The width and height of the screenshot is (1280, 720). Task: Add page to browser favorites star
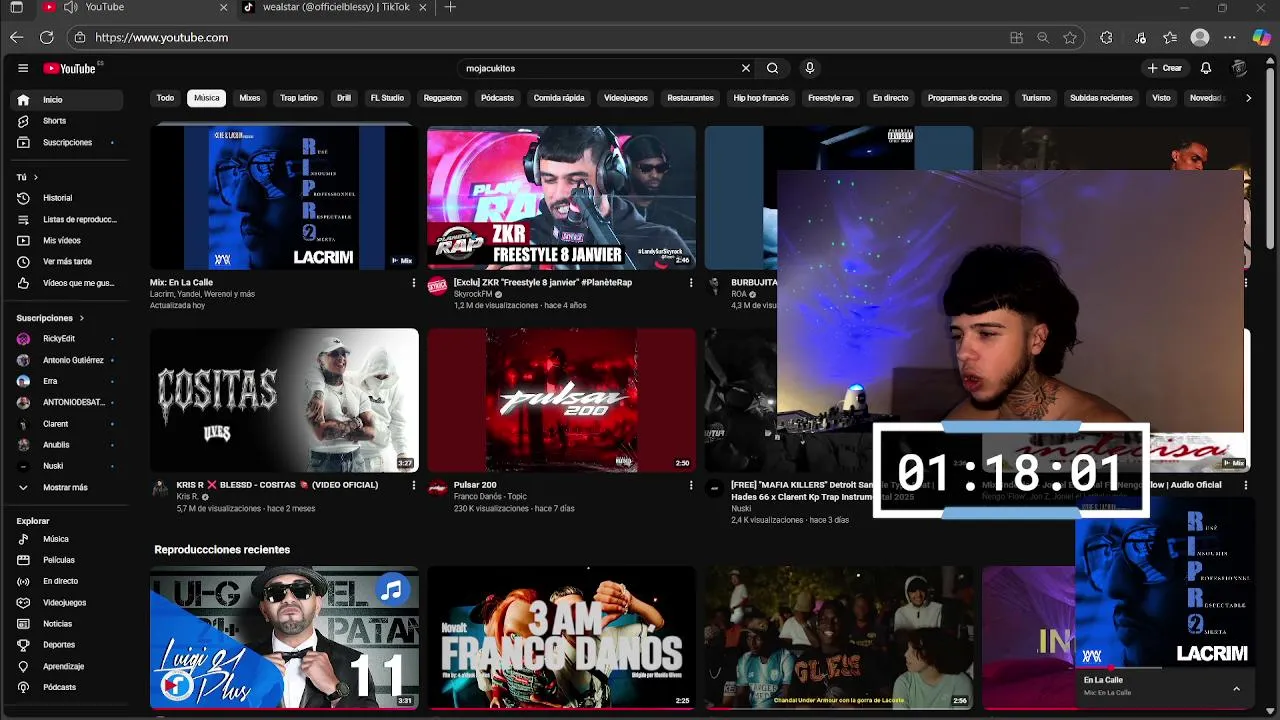click(1070, 37)
